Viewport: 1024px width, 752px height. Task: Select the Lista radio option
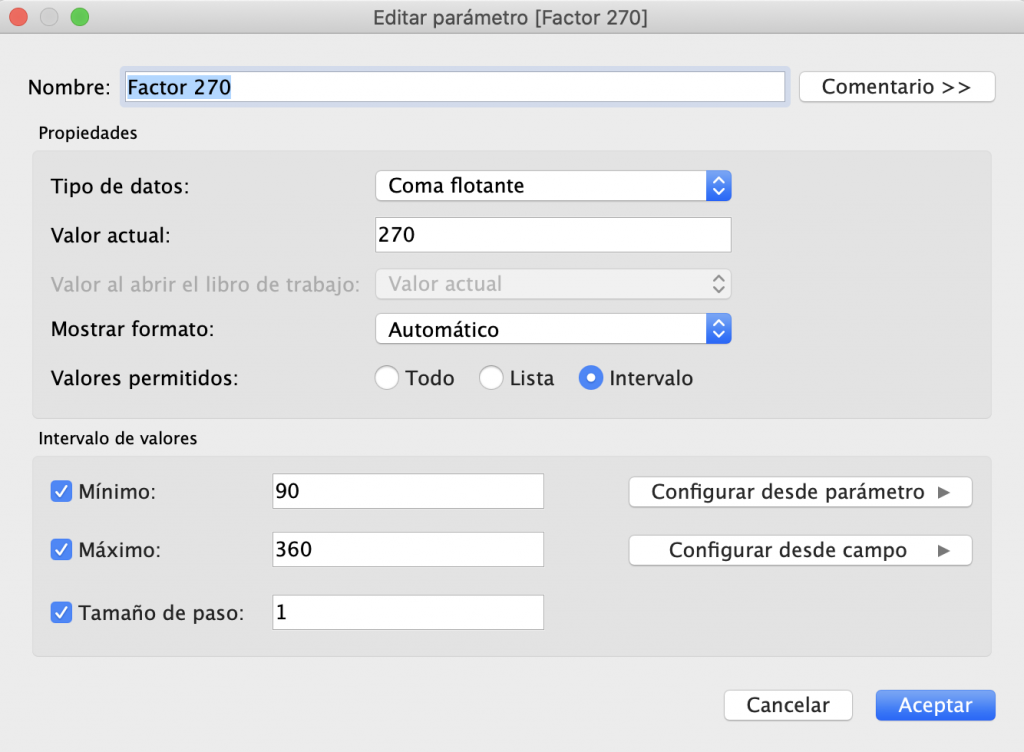coord(491,378)
